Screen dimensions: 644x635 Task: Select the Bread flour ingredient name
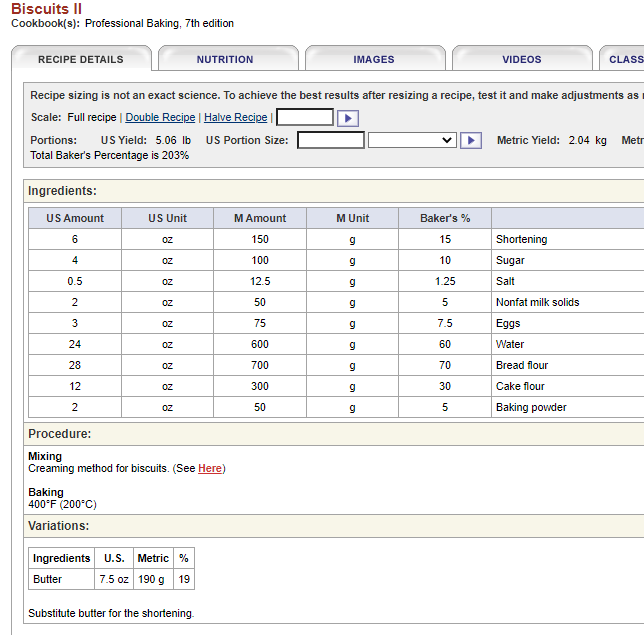(522, 365)
